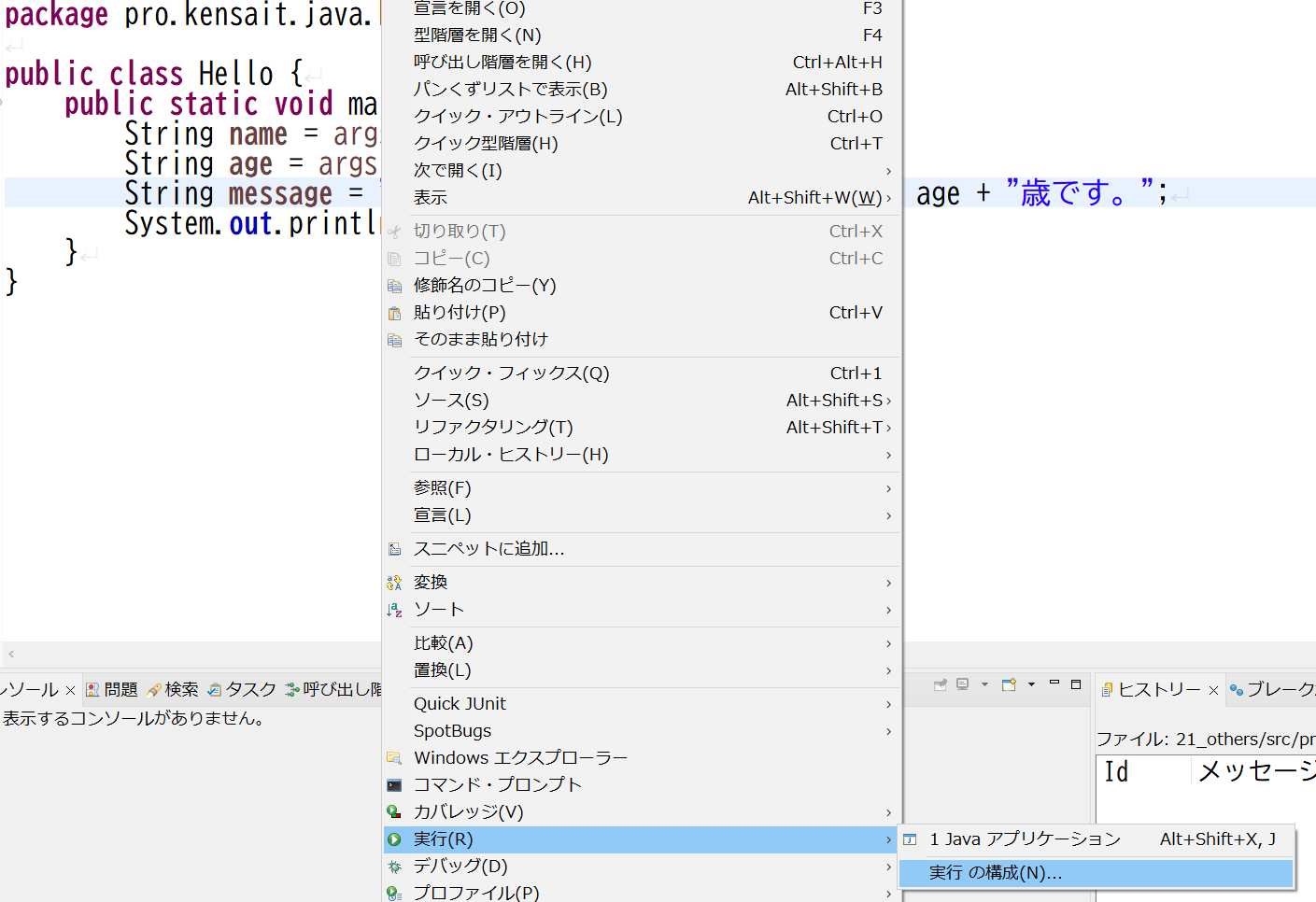Click the 変換 conversion icon
Viewport: 1316px width, 902px height.
pos(395,581)
